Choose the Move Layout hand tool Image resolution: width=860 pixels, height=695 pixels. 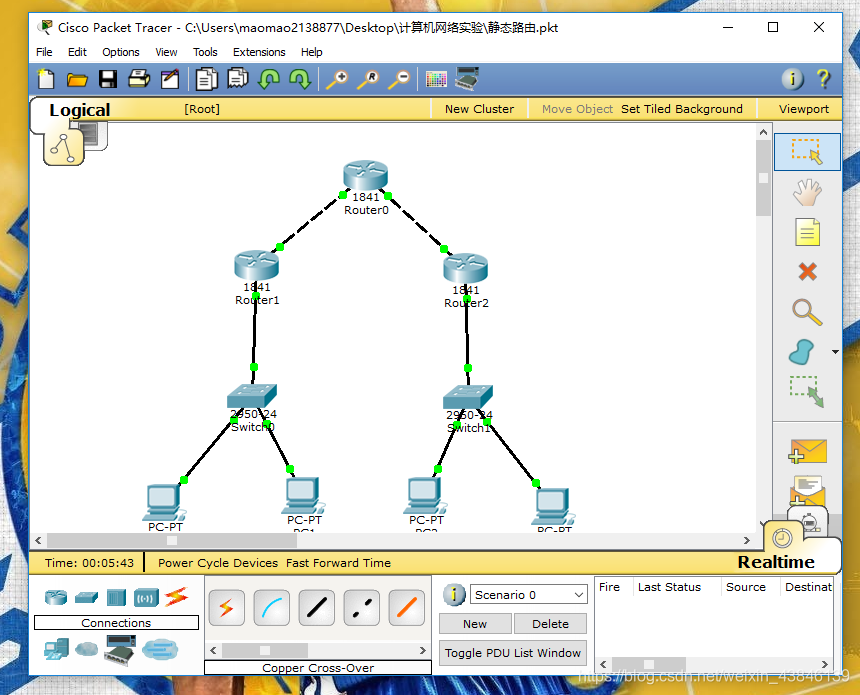[807, 193]
